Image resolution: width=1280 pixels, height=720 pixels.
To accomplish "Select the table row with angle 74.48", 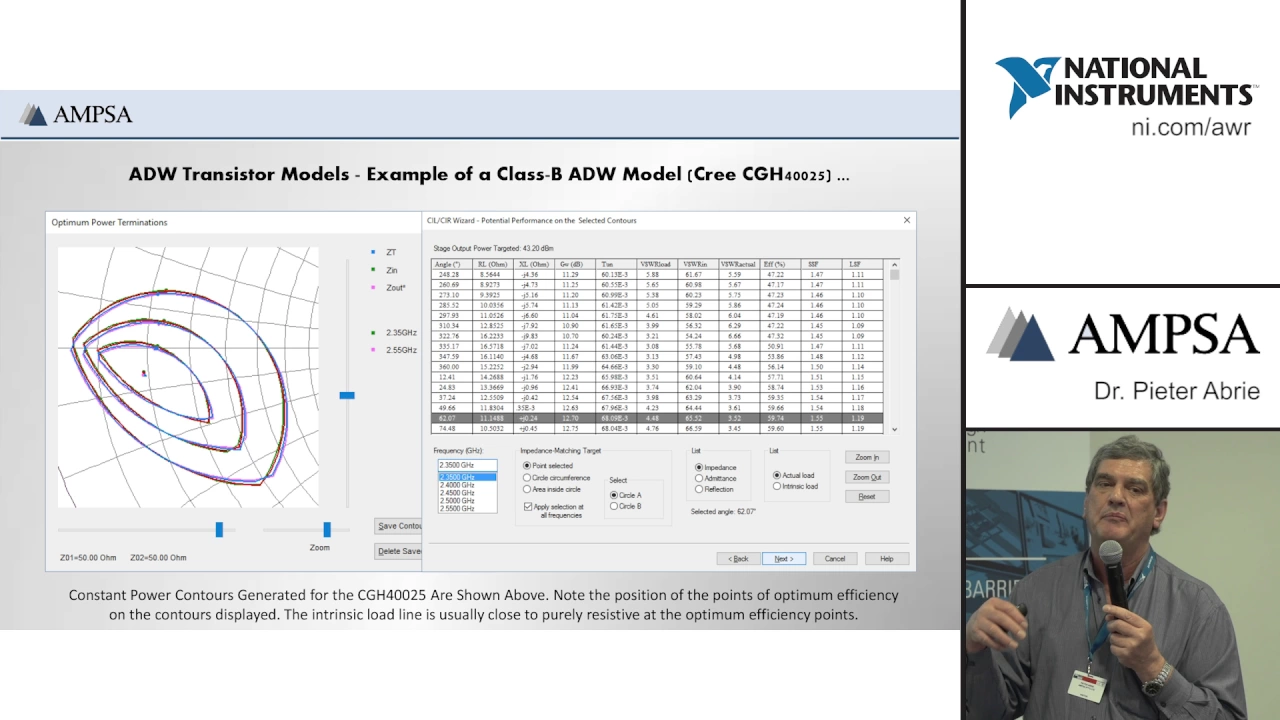I will 659,429.
